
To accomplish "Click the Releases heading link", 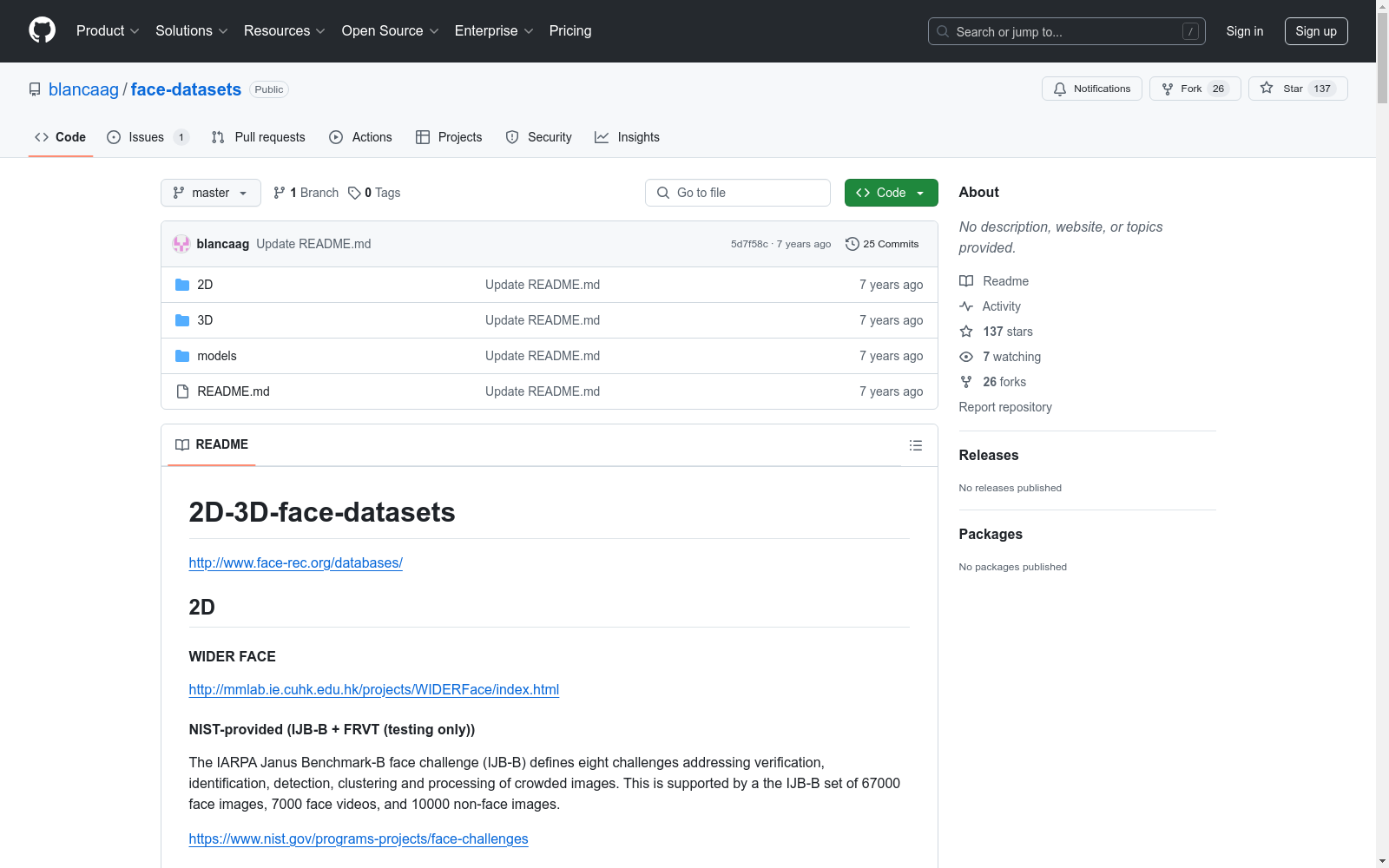I will click(989, 456).
